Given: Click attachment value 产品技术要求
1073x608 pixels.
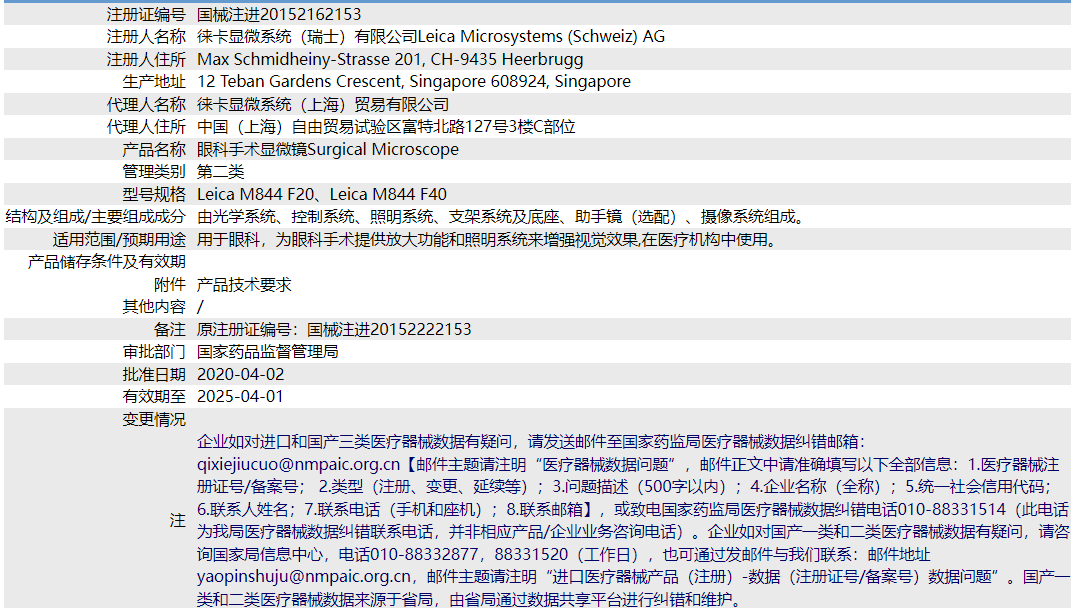Looking at the screenshot, I should [x=244, y=285].
